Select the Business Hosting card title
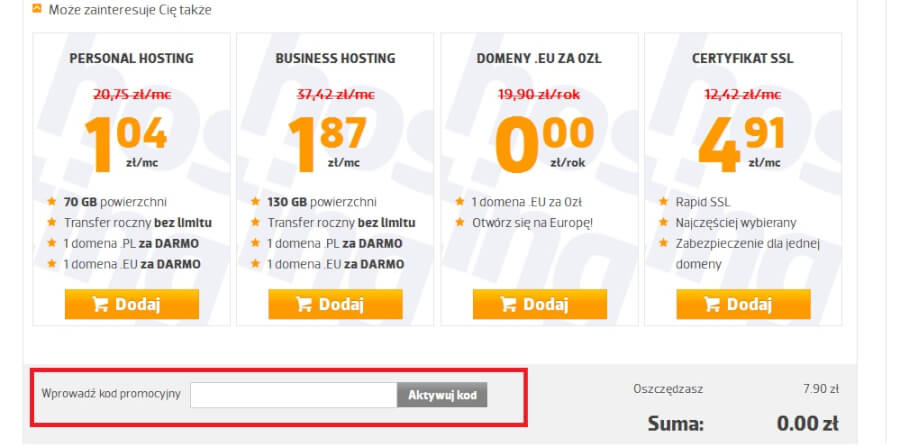900x447 pixels. pos(336,59)
